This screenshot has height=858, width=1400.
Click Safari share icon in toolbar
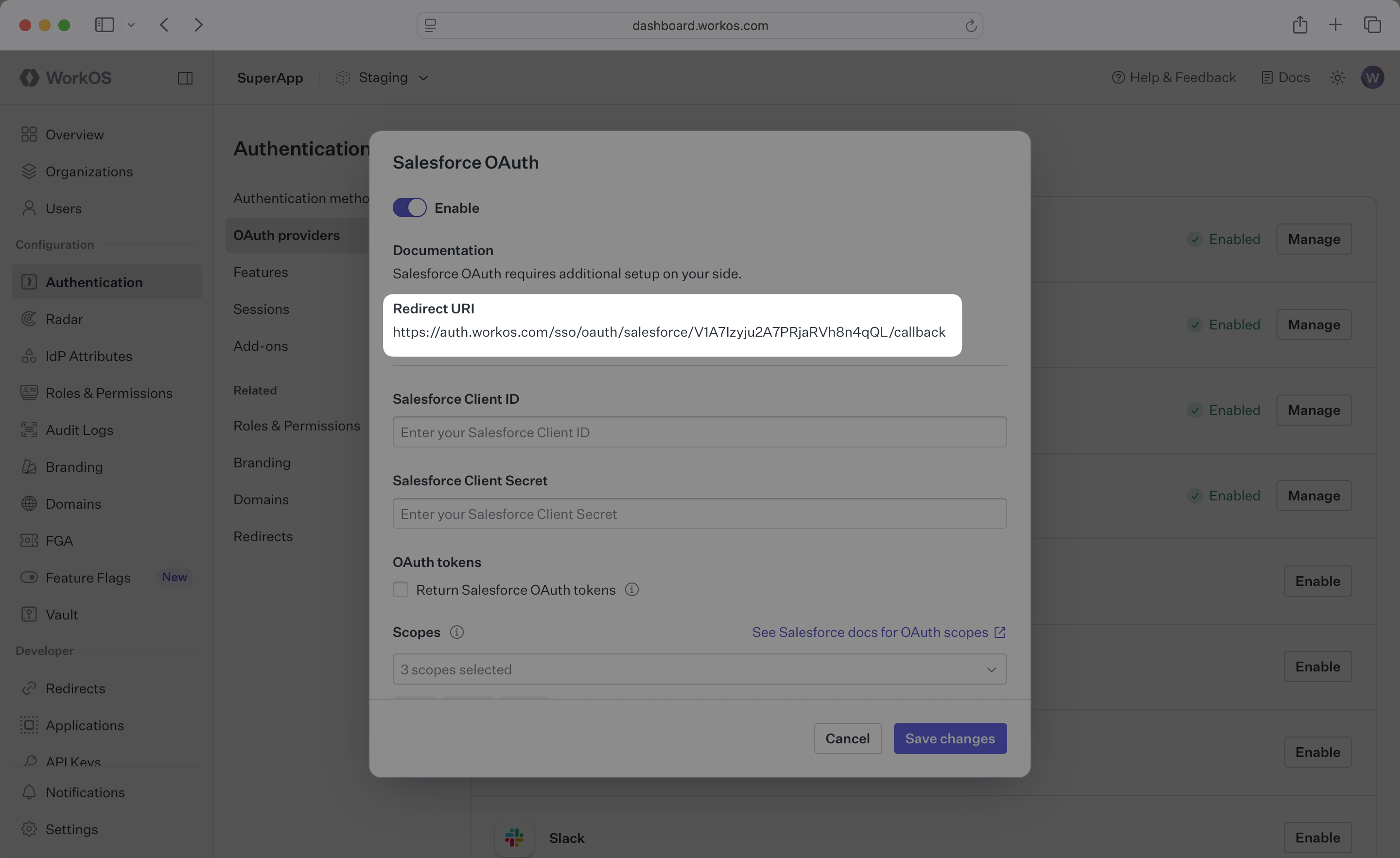[1299, 26]
